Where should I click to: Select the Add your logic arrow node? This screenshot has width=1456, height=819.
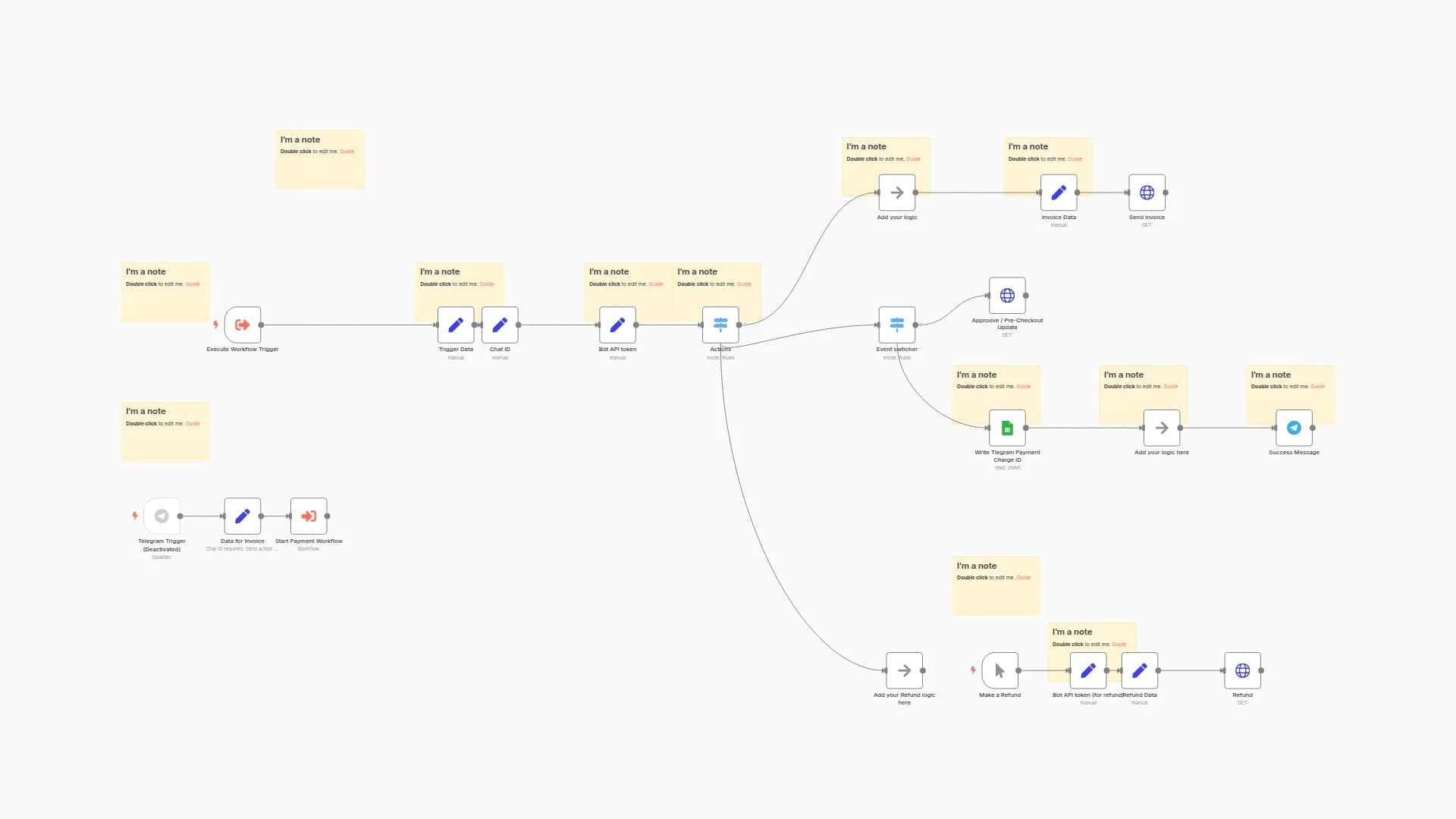pyautogui.click(x=897, y=193)
